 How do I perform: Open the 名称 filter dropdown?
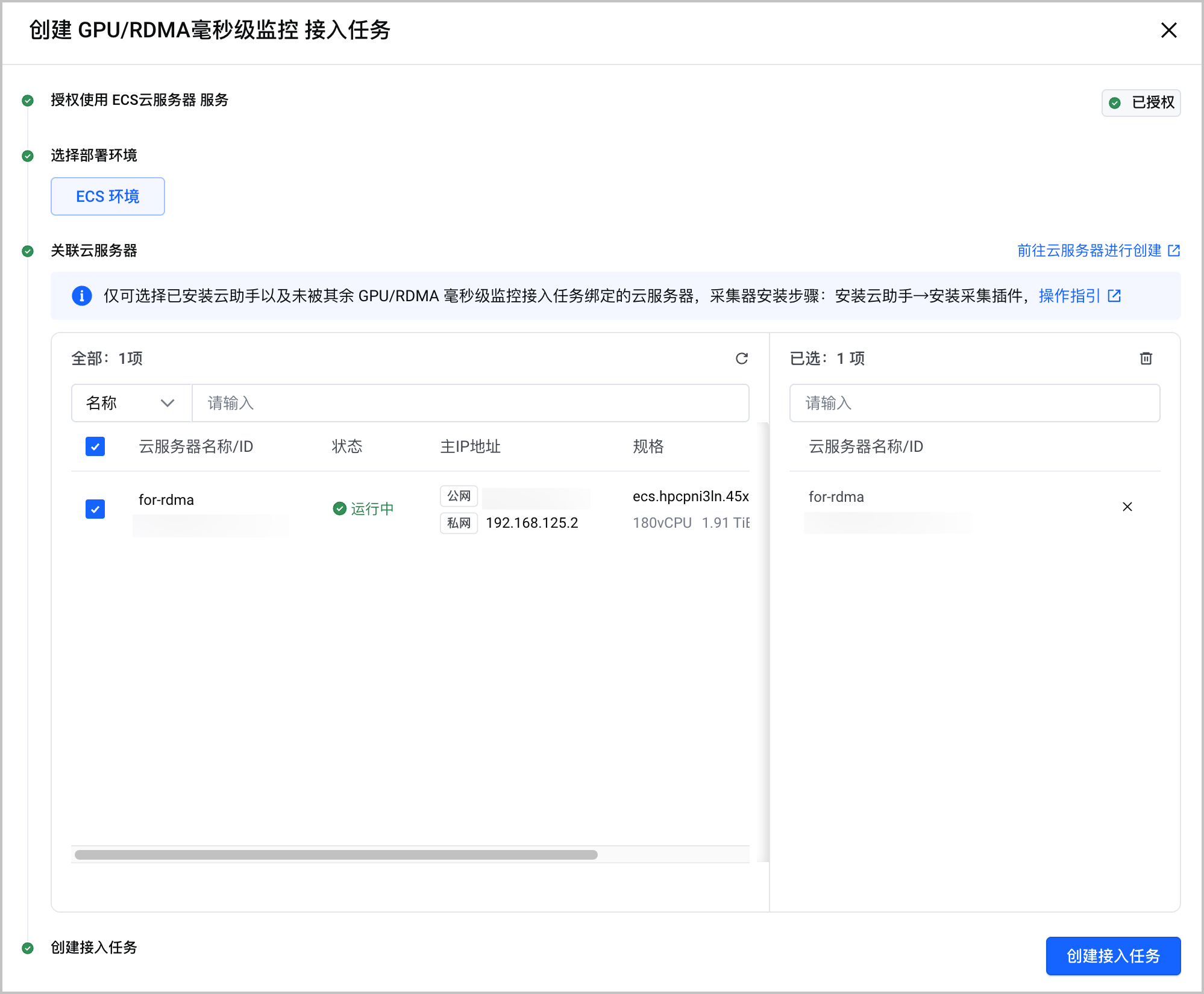point(131,403)
